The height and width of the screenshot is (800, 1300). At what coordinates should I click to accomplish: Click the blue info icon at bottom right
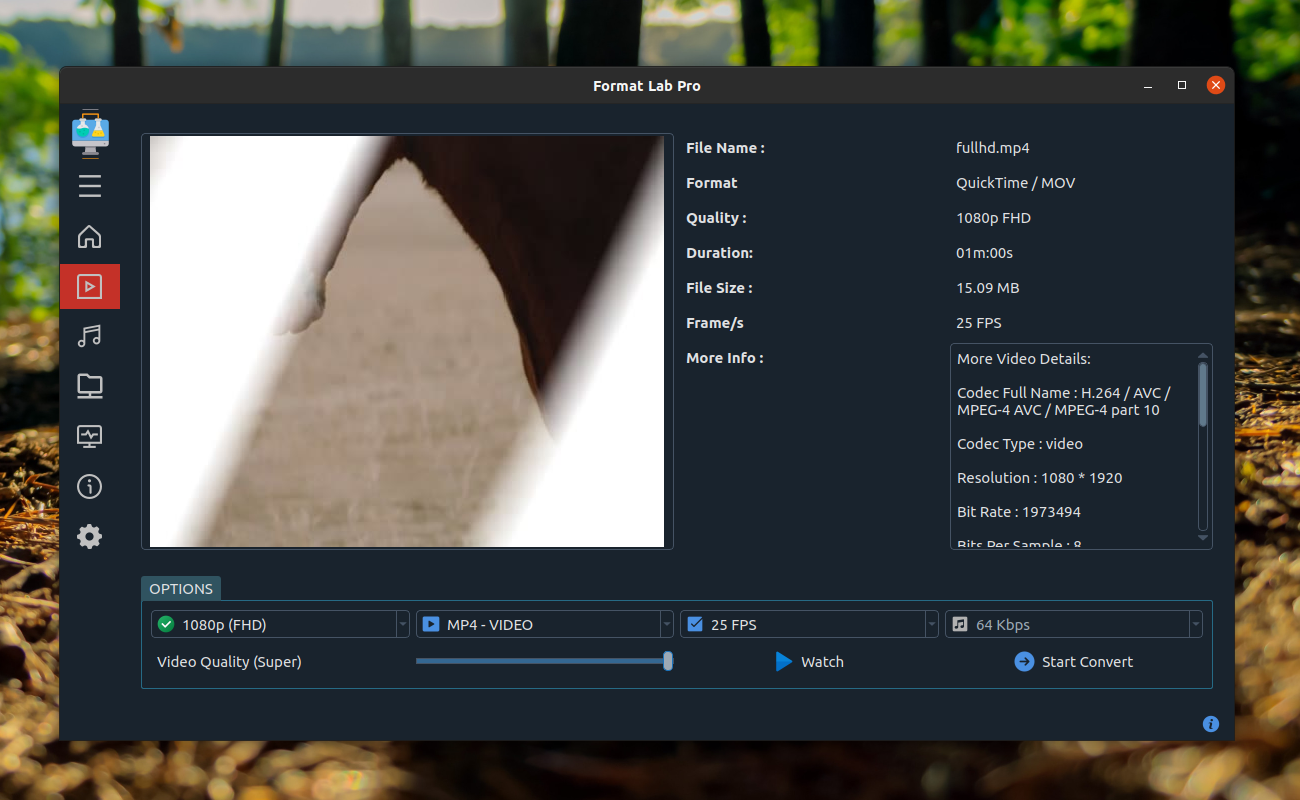pos(1211,723)
